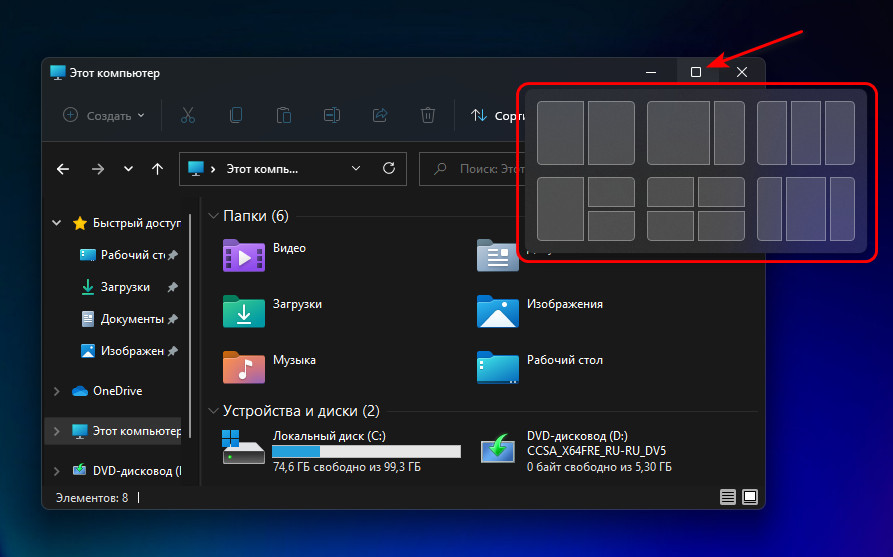Snap window to right half layout
Screen dimensions: 893x557
pos(611,133)
